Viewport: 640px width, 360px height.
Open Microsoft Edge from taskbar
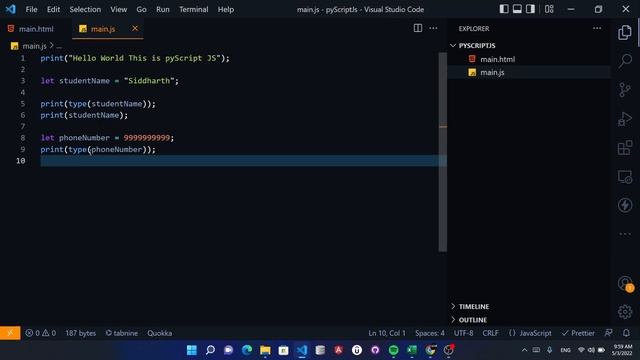(247, 350)
